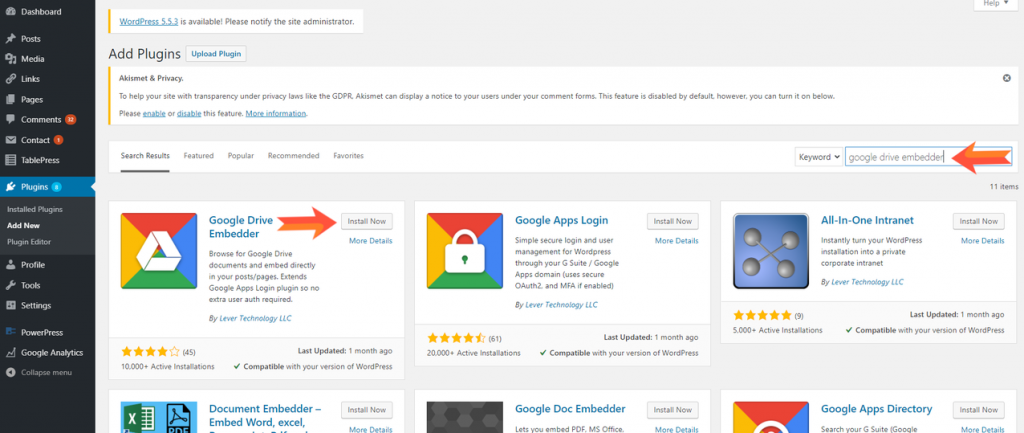Open the All-In-One Intranet title link
Image resolution: width=1024 pixels, height=433 pixels.
867,220
